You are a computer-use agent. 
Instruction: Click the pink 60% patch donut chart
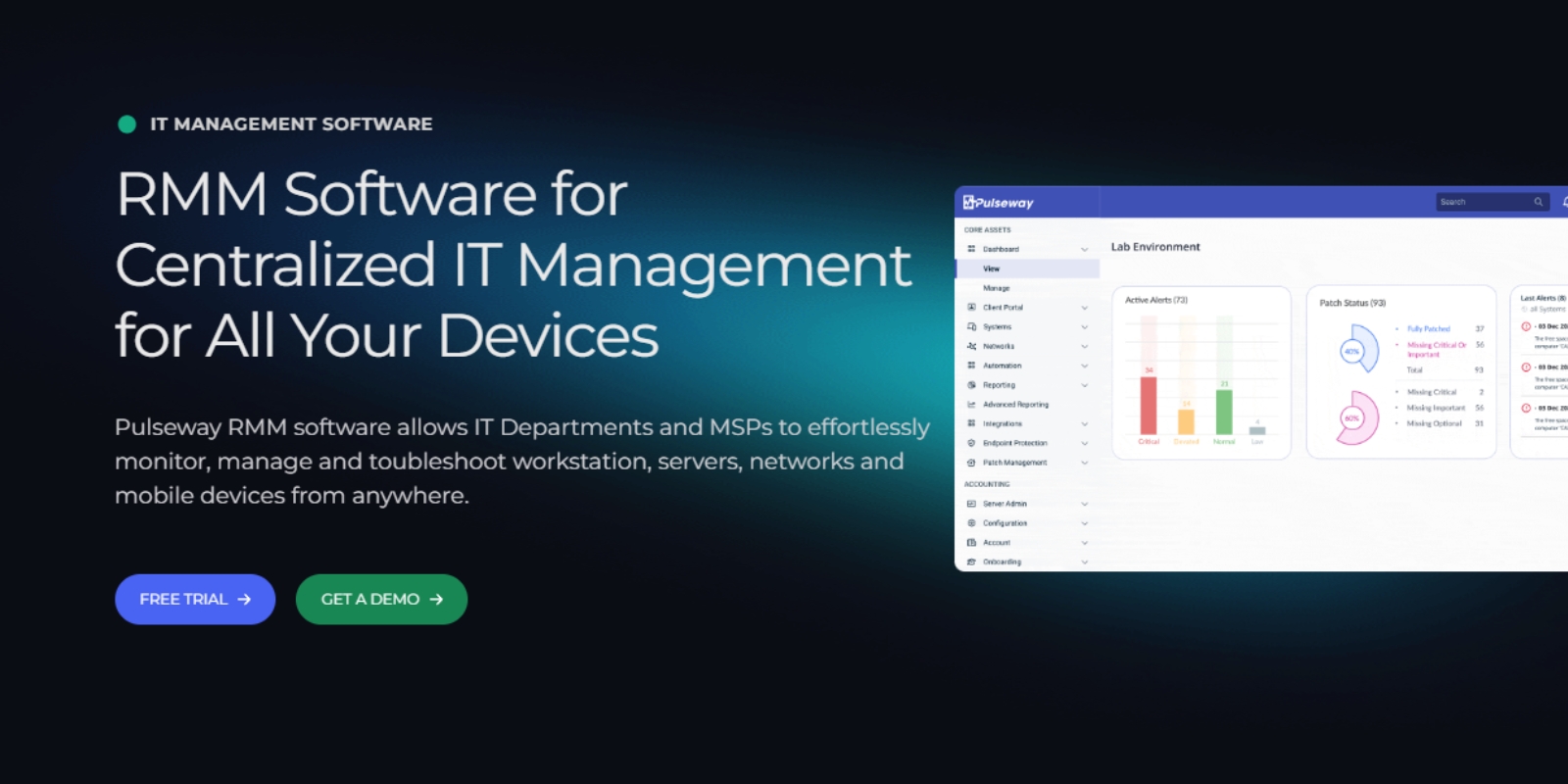tap(1358, 417)
